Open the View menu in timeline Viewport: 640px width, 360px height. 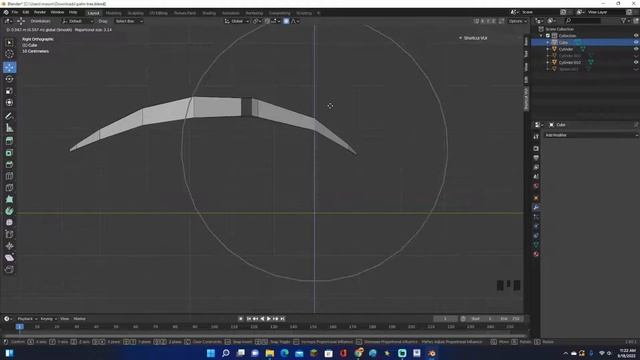point(64,319)
